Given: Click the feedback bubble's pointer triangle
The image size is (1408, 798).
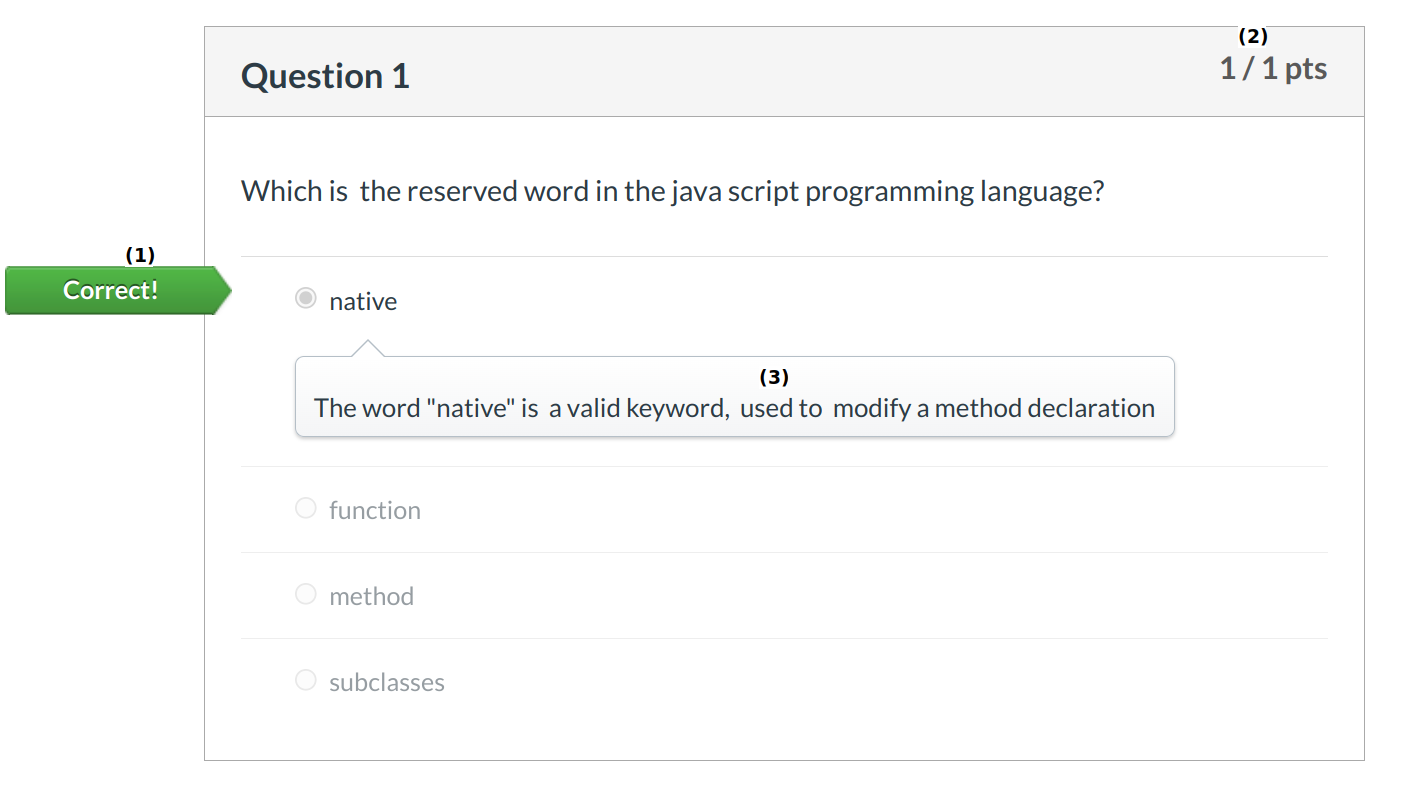Looking at the screenshot, I should pos(368,348).
